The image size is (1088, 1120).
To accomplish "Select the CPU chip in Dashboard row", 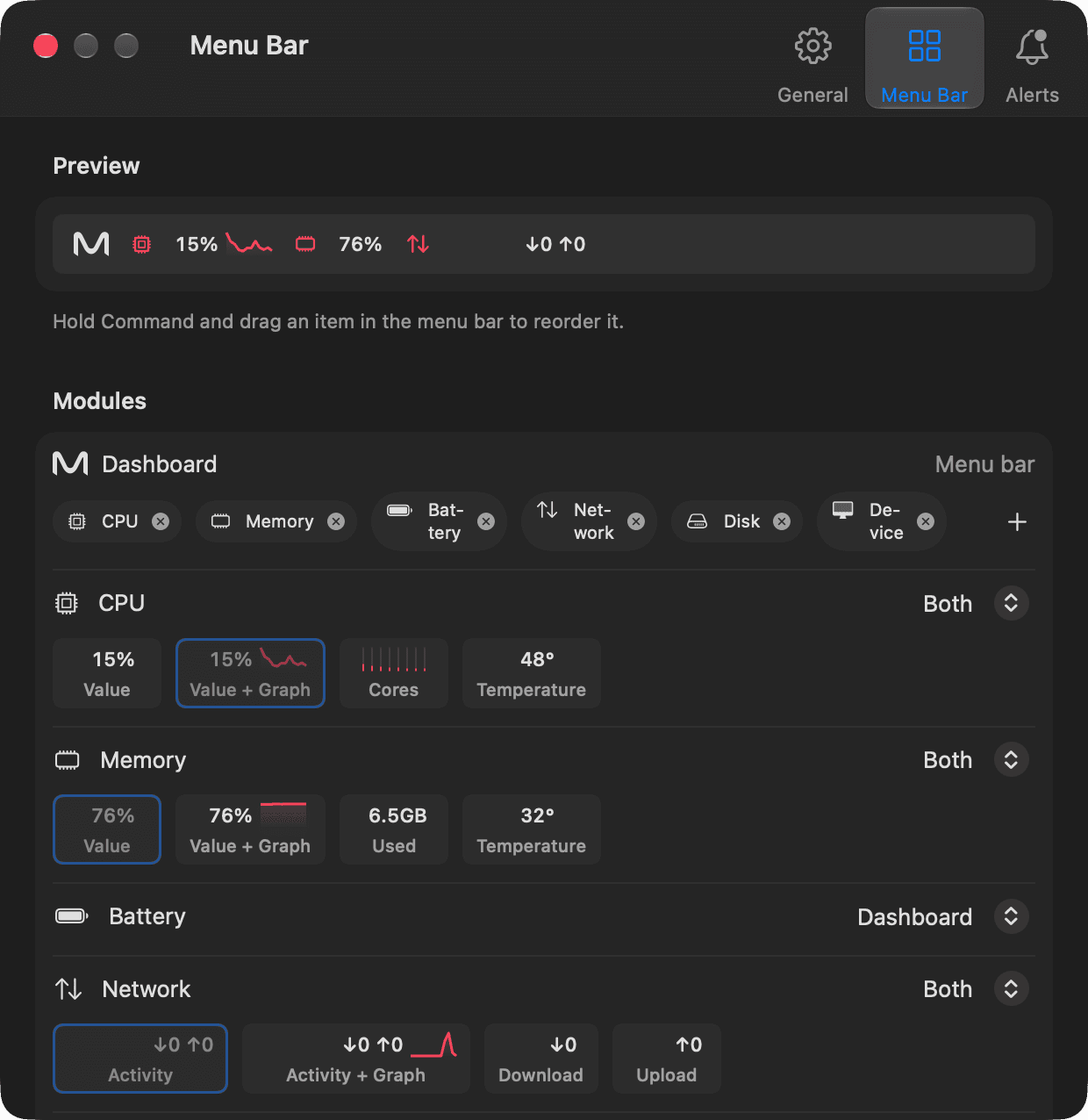I will (117, 521).
